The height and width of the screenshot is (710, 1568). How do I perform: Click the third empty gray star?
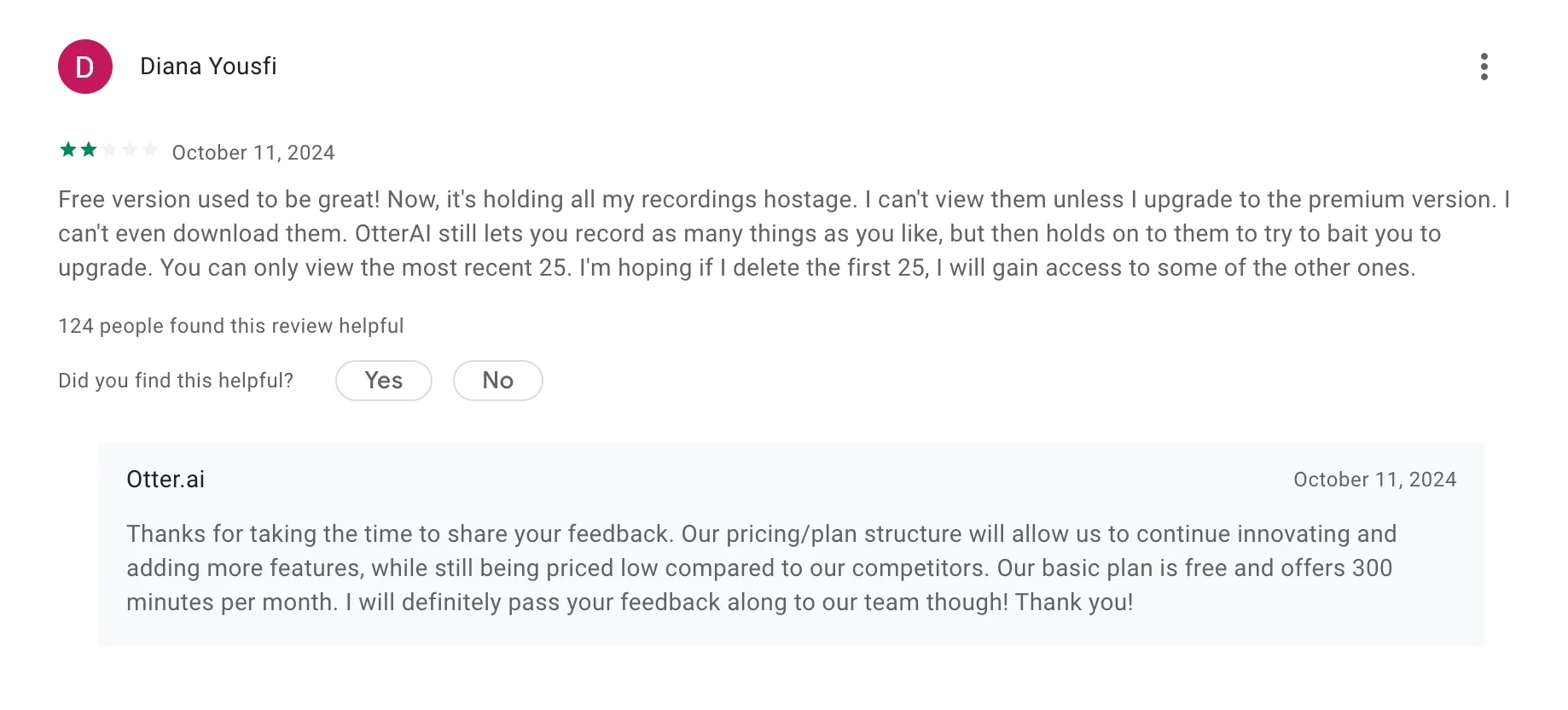point(109,150)
